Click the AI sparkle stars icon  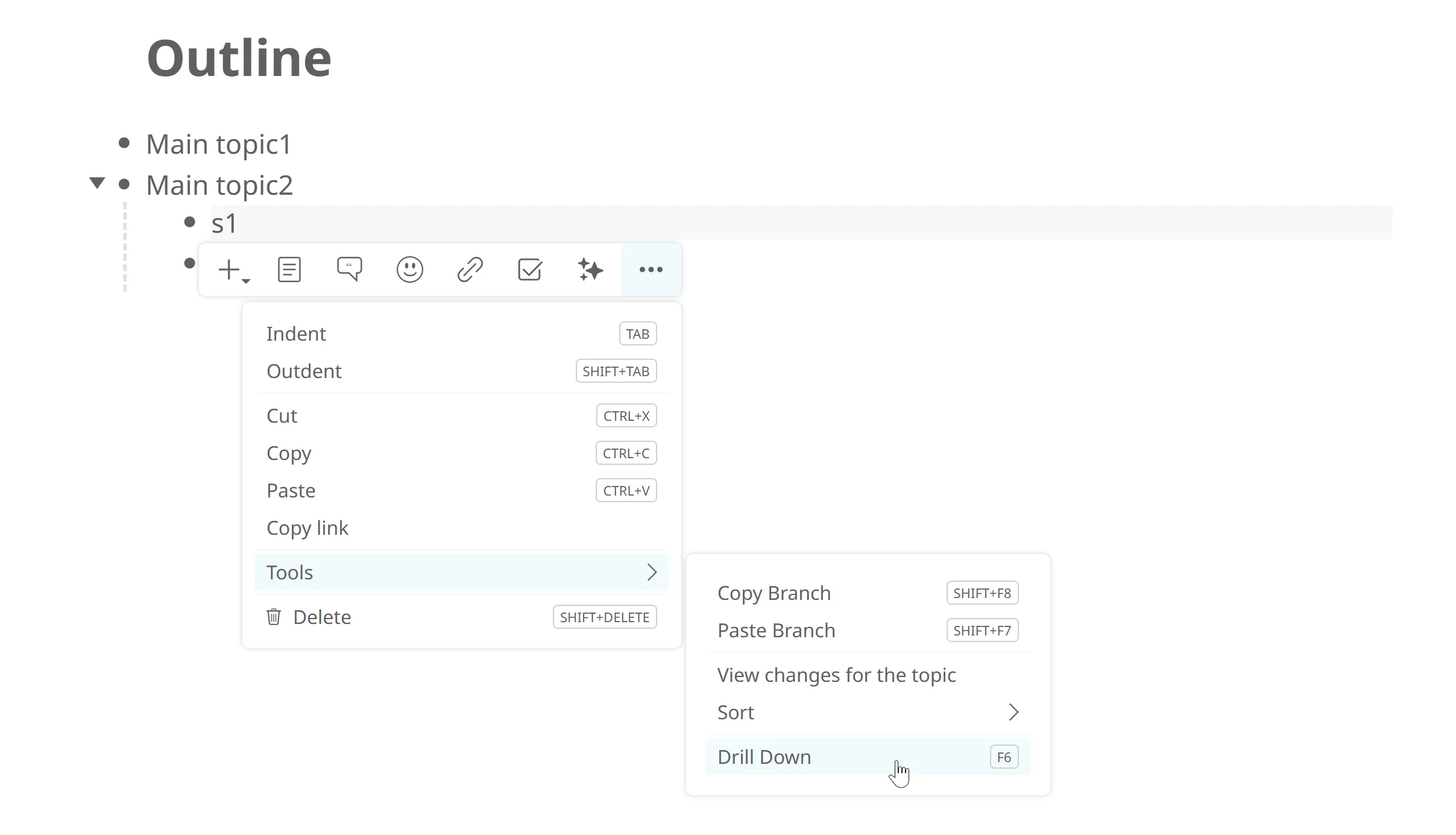coord(590,269)
